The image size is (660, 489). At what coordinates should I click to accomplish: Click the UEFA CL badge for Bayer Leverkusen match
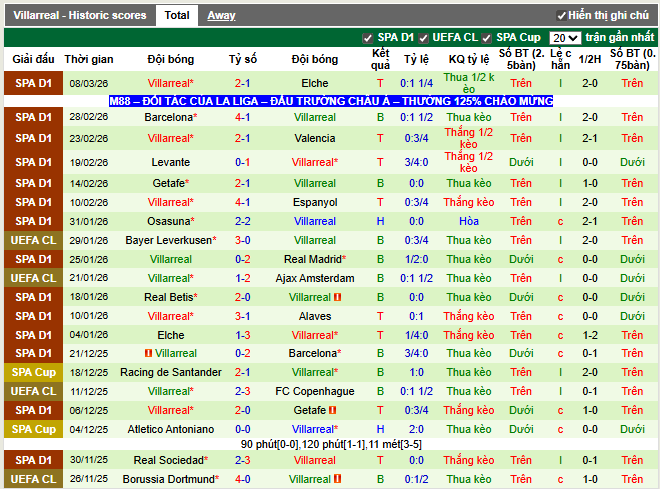pos(33,240)
